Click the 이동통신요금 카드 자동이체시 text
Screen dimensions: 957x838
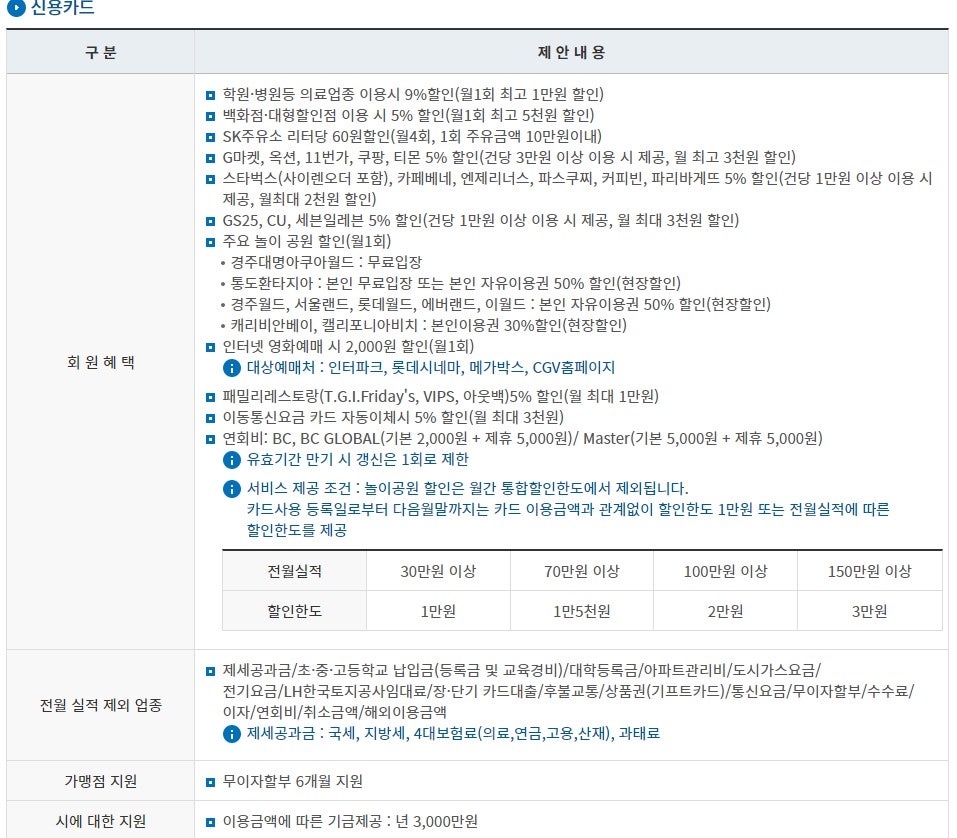(x=393, y=417)
